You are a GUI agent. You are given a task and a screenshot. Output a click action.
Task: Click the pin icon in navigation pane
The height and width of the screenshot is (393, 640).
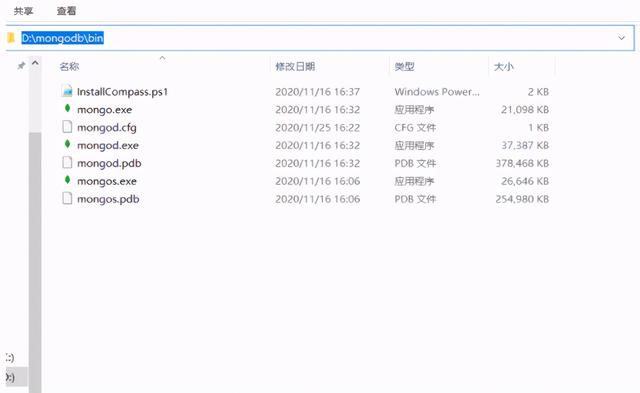pos(21,65)
